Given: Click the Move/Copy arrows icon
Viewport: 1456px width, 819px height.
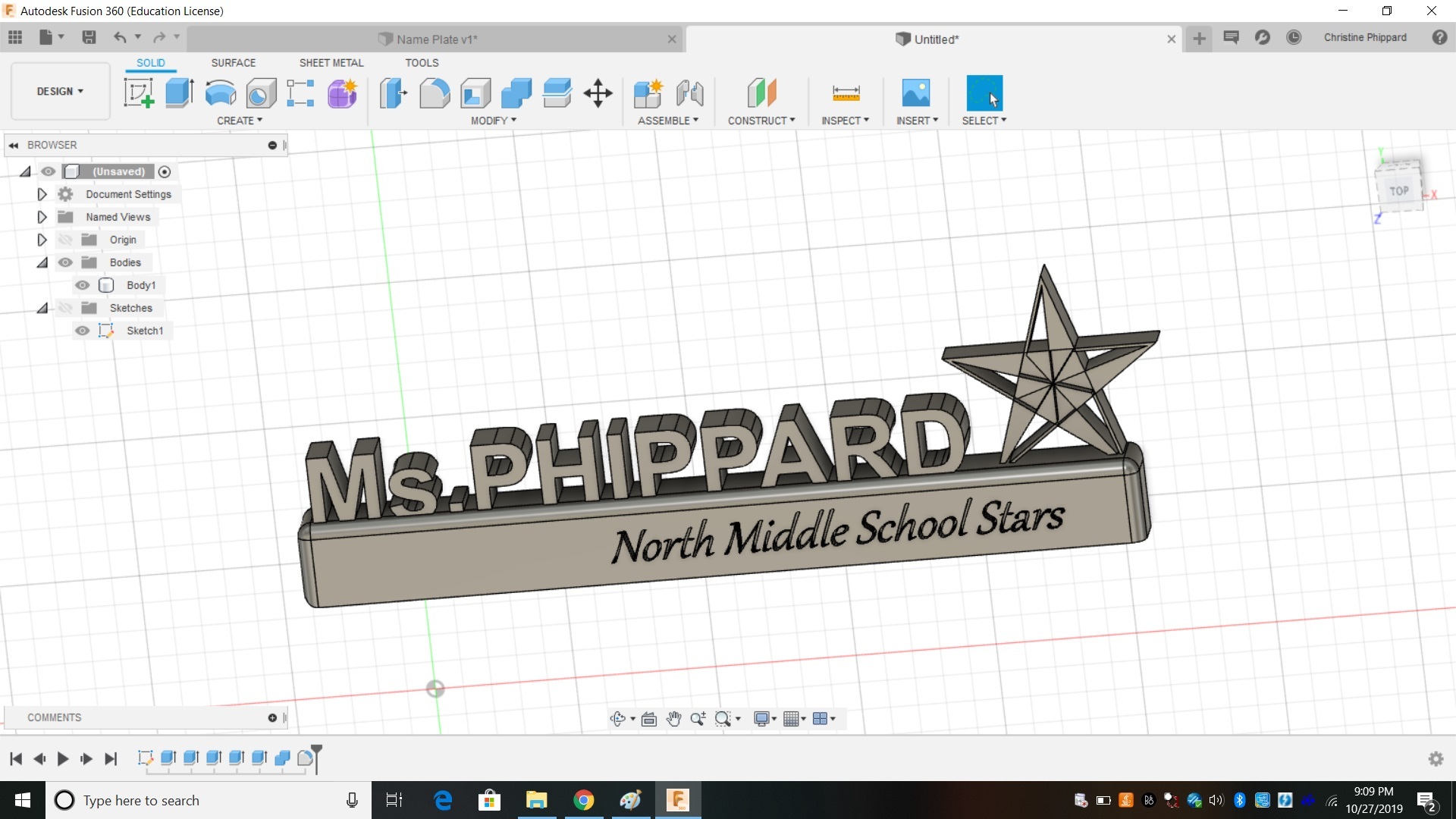Looking at the screenshot, I should tap(598, 93).
